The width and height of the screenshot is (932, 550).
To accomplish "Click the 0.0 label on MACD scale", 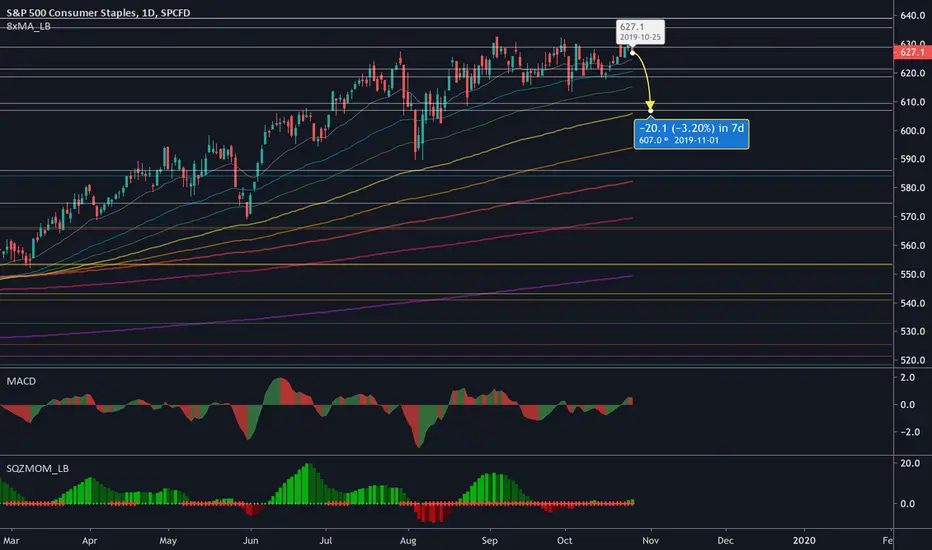I will pos(908,405).
